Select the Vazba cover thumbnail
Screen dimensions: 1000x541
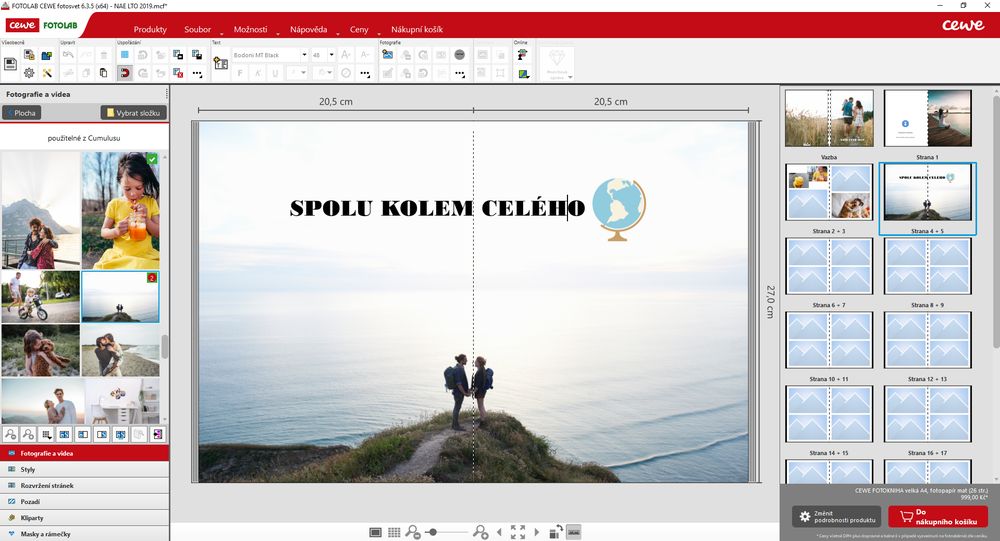(828, 119)
